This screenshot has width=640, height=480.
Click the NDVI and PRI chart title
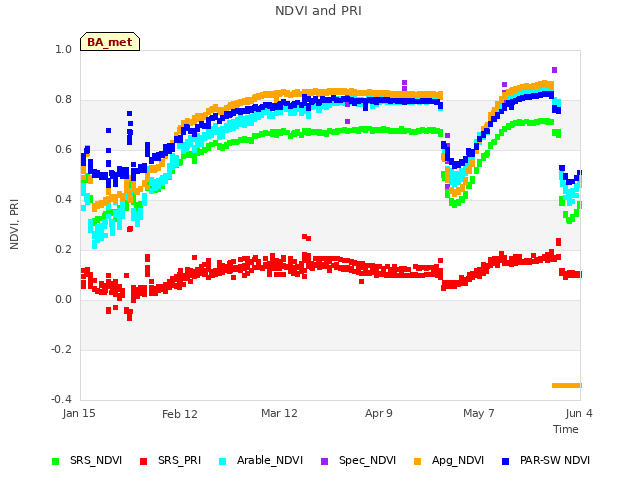click(318, 11)
